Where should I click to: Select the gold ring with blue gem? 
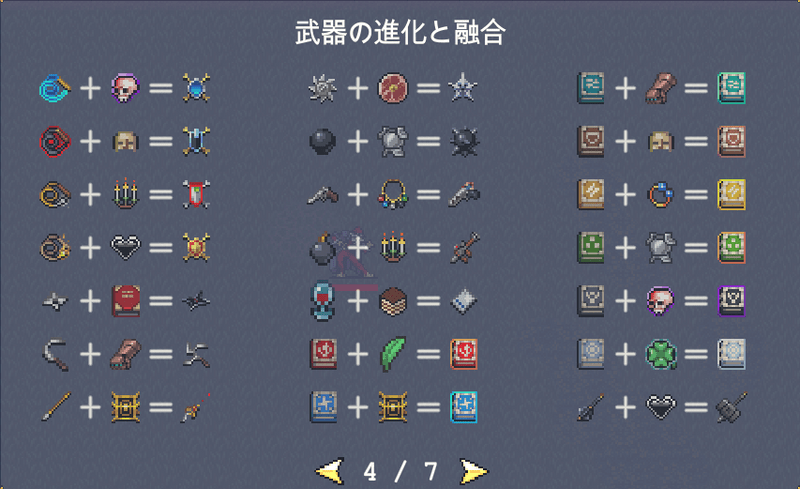pos(661,195)
